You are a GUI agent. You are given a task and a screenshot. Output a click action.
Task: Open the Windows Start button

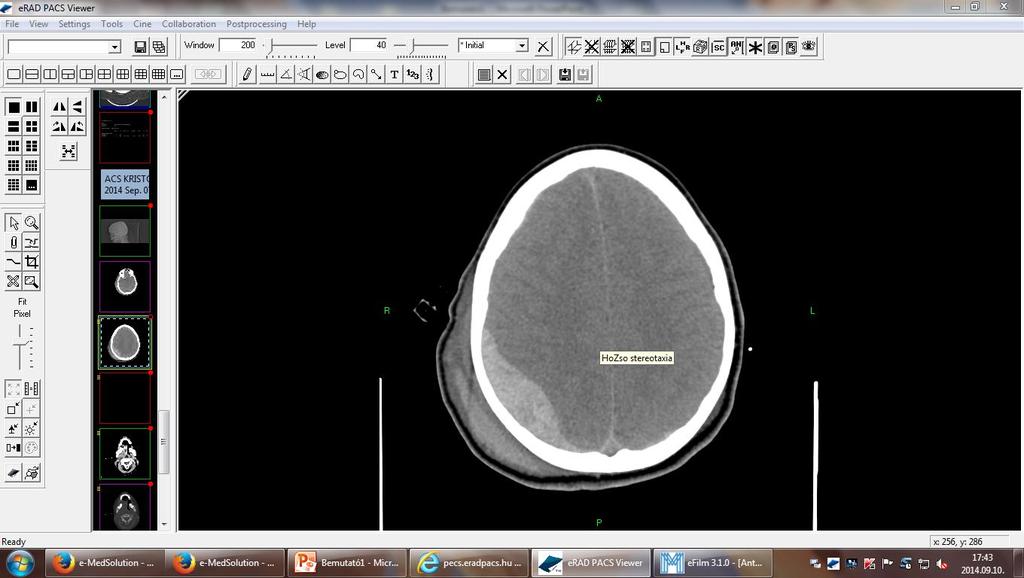(19, 562)
